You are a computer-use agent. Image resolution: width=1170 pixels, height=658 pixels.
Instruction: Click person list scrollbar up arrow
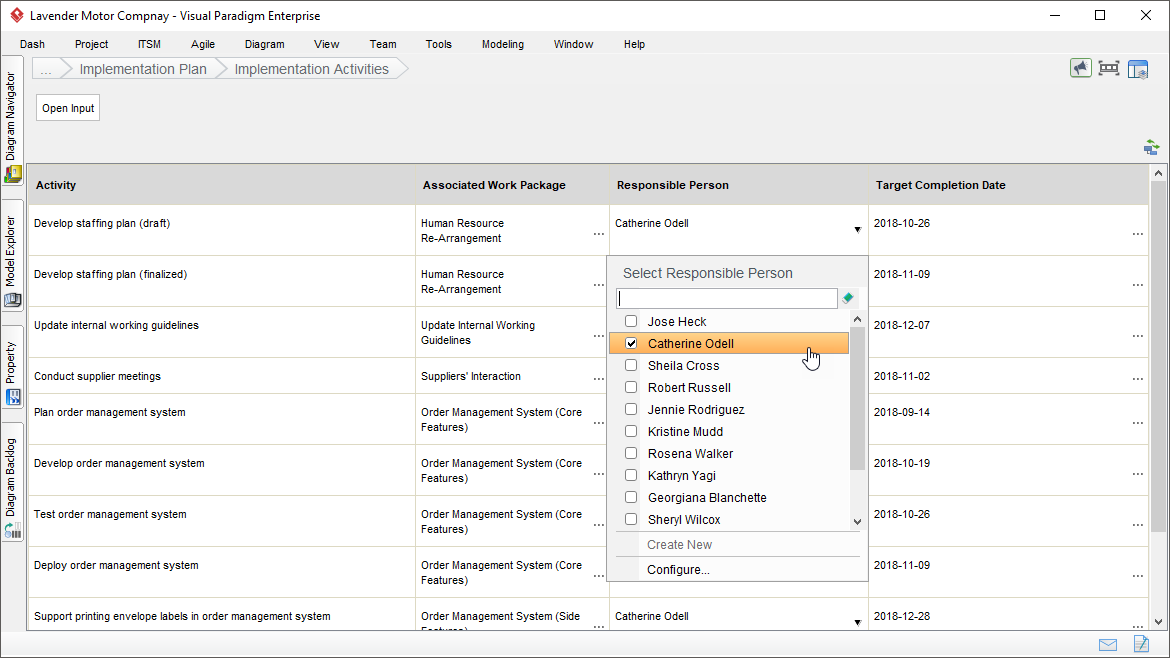click(x=857, y=319)
